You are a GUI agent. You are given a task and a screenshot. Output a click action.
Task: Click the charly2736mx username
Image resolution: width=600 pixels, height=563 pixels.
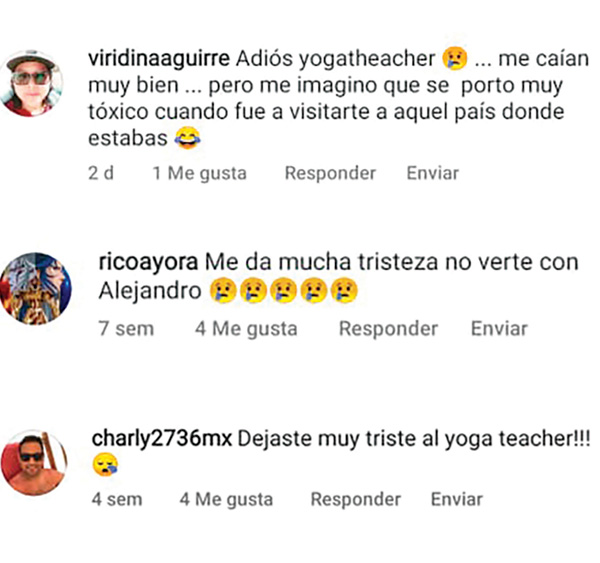pos(162,439)
